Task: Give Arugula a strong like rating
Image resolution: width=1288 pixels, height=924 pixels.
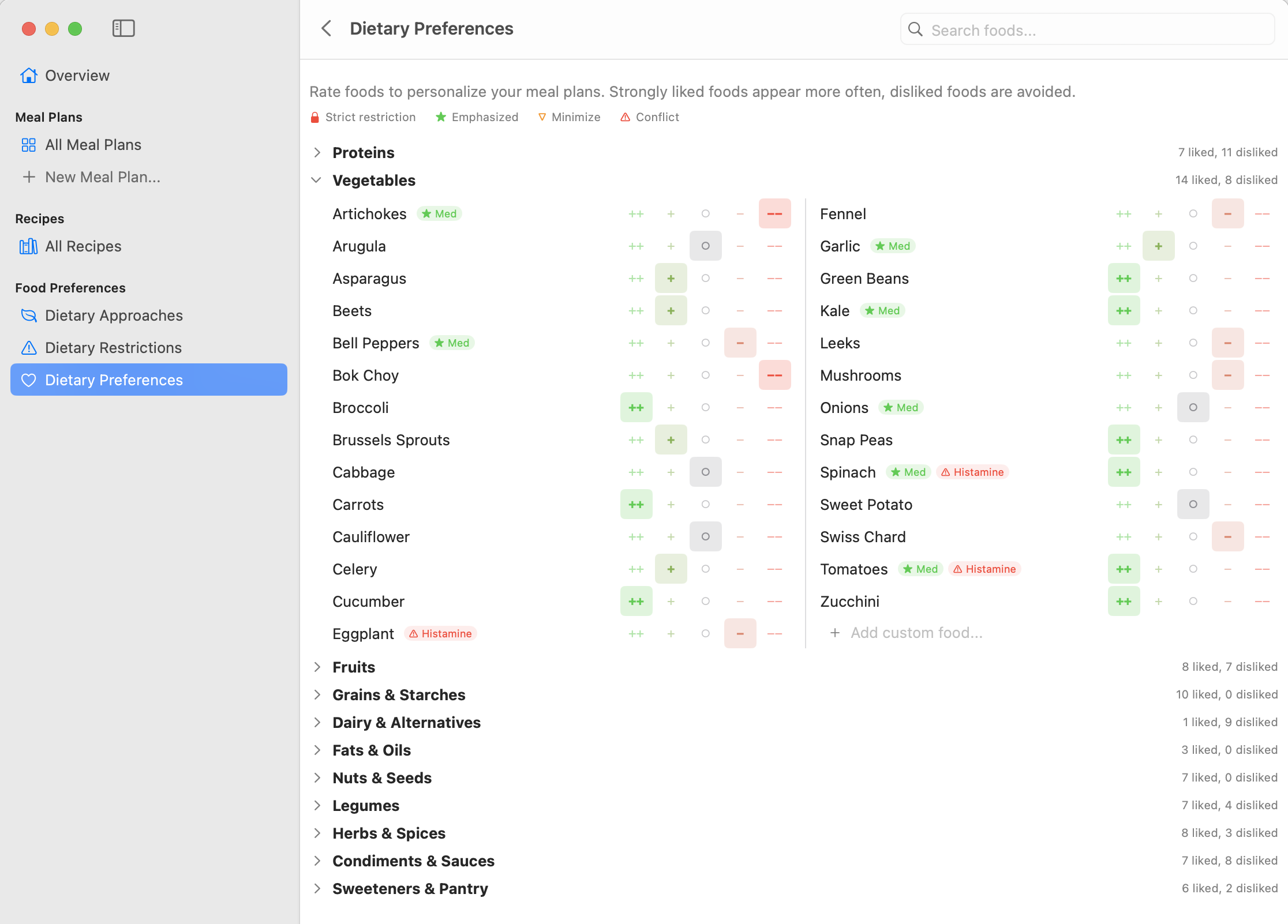Action: click(x=636, y=246)
